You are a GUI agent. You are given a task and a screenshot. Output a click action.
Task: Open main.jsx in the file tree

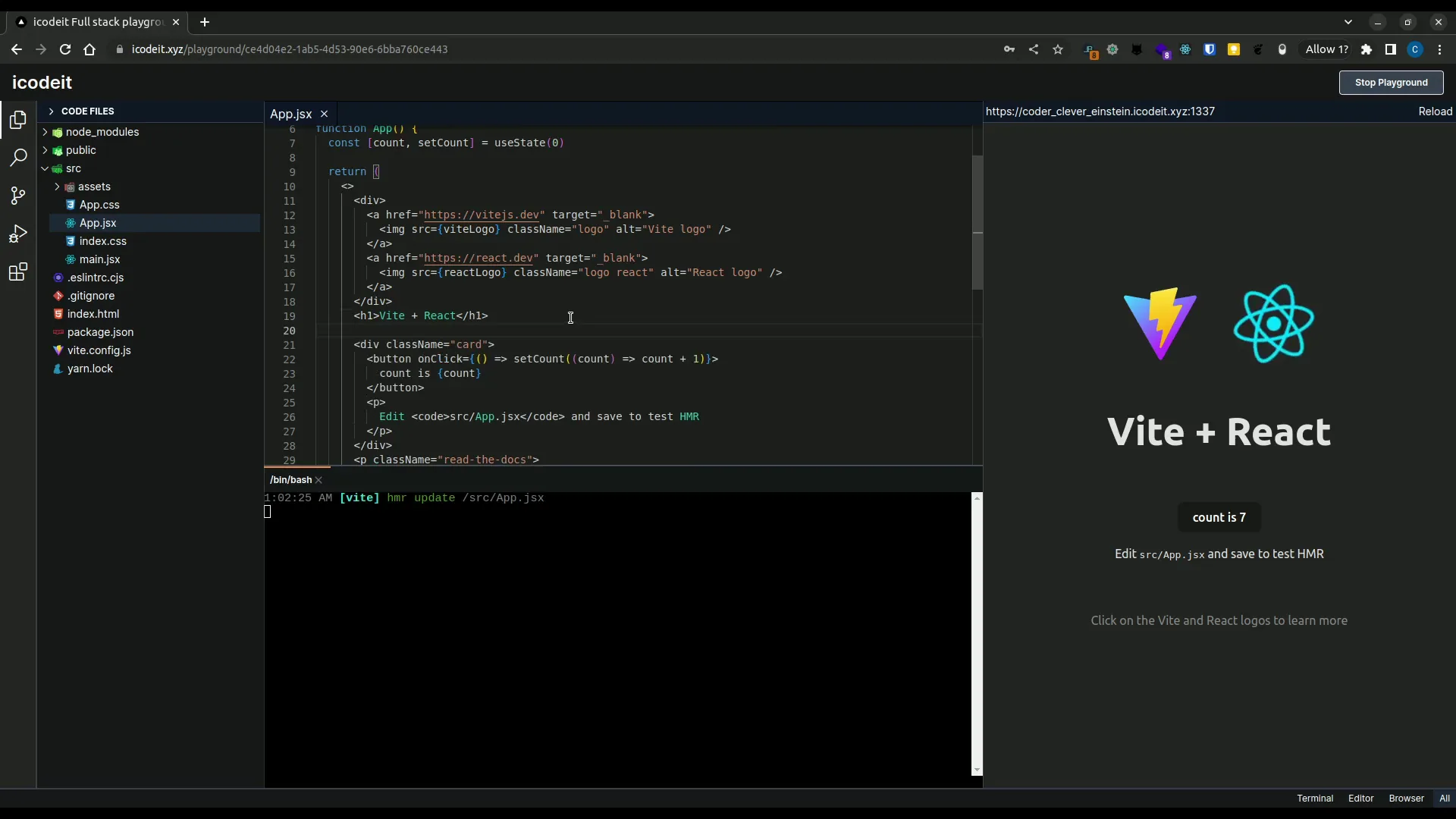click(x=99, y=259)
